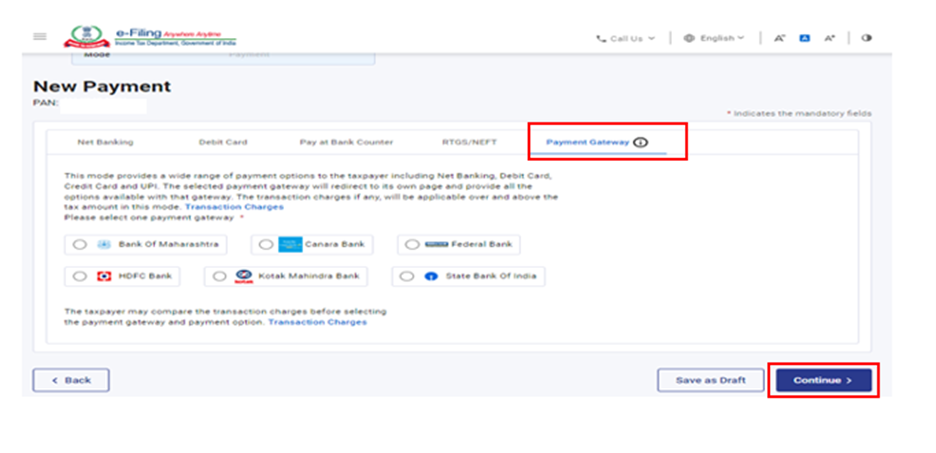
Task: Open the hamburger navigation menu
Action: point(39,37)
